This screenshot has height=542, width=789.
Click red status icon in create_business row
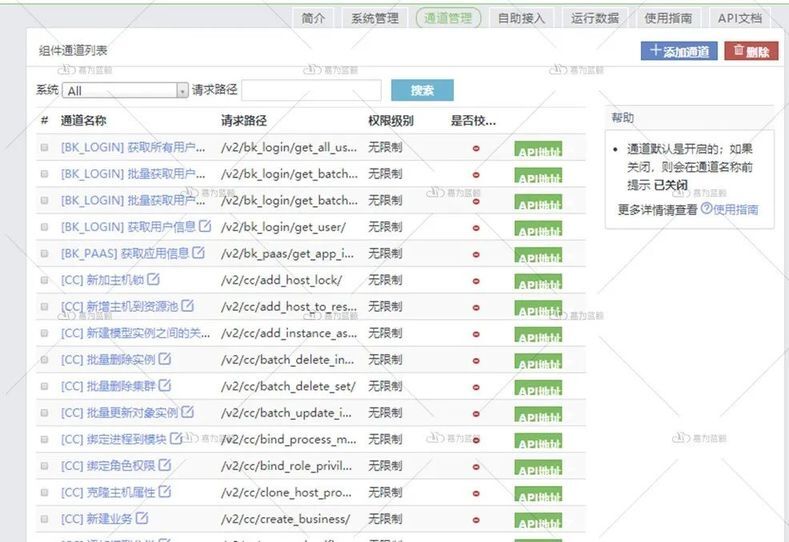point(476,520)
